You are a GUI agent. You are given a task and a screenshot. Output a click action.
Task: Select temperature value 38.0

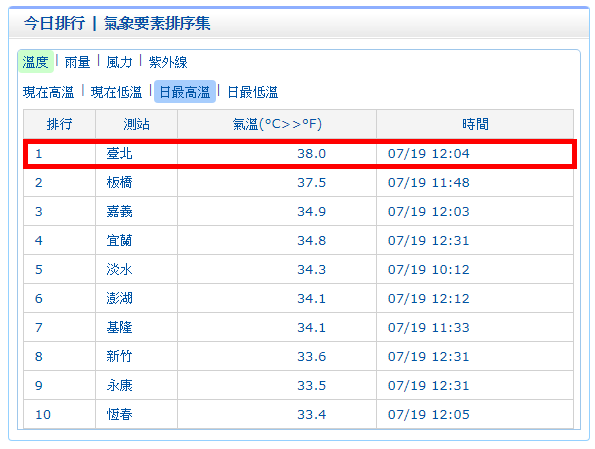[312, 154]
